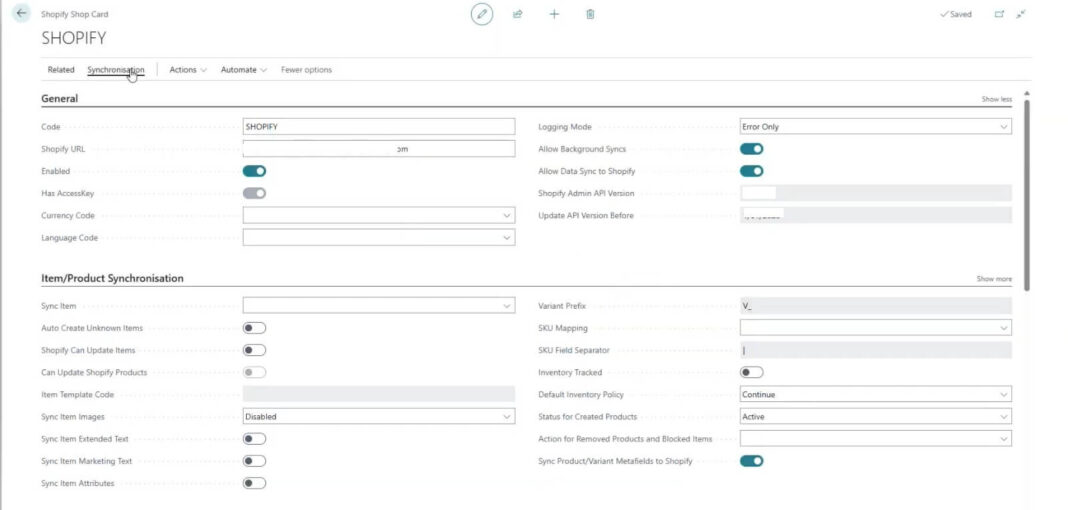Click Show more in Item/Product Synchronisation

coord(994,279)
